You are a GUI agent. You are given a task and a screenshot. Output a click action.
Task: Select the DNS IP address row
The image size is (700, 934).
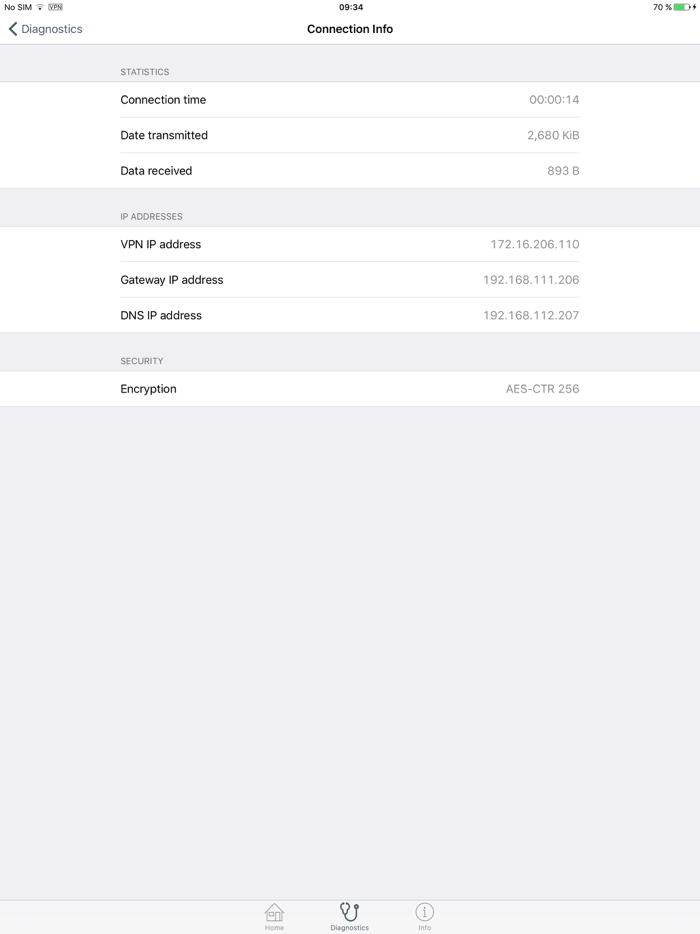click(x=349, y=315)
